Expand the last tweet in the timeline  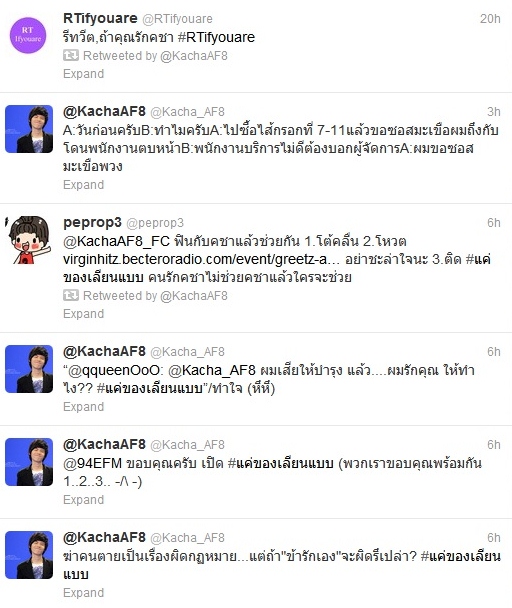83,593
